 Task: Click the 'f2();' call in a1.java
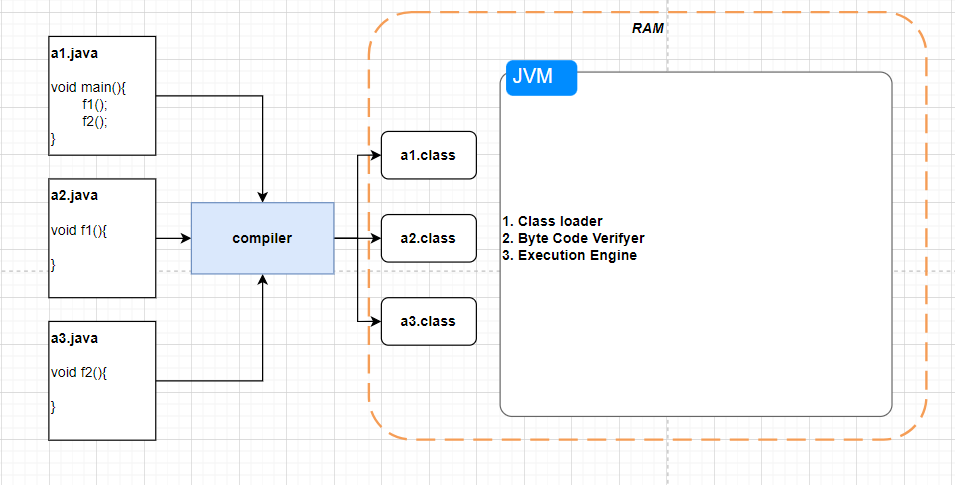click(x=95, y=121)
